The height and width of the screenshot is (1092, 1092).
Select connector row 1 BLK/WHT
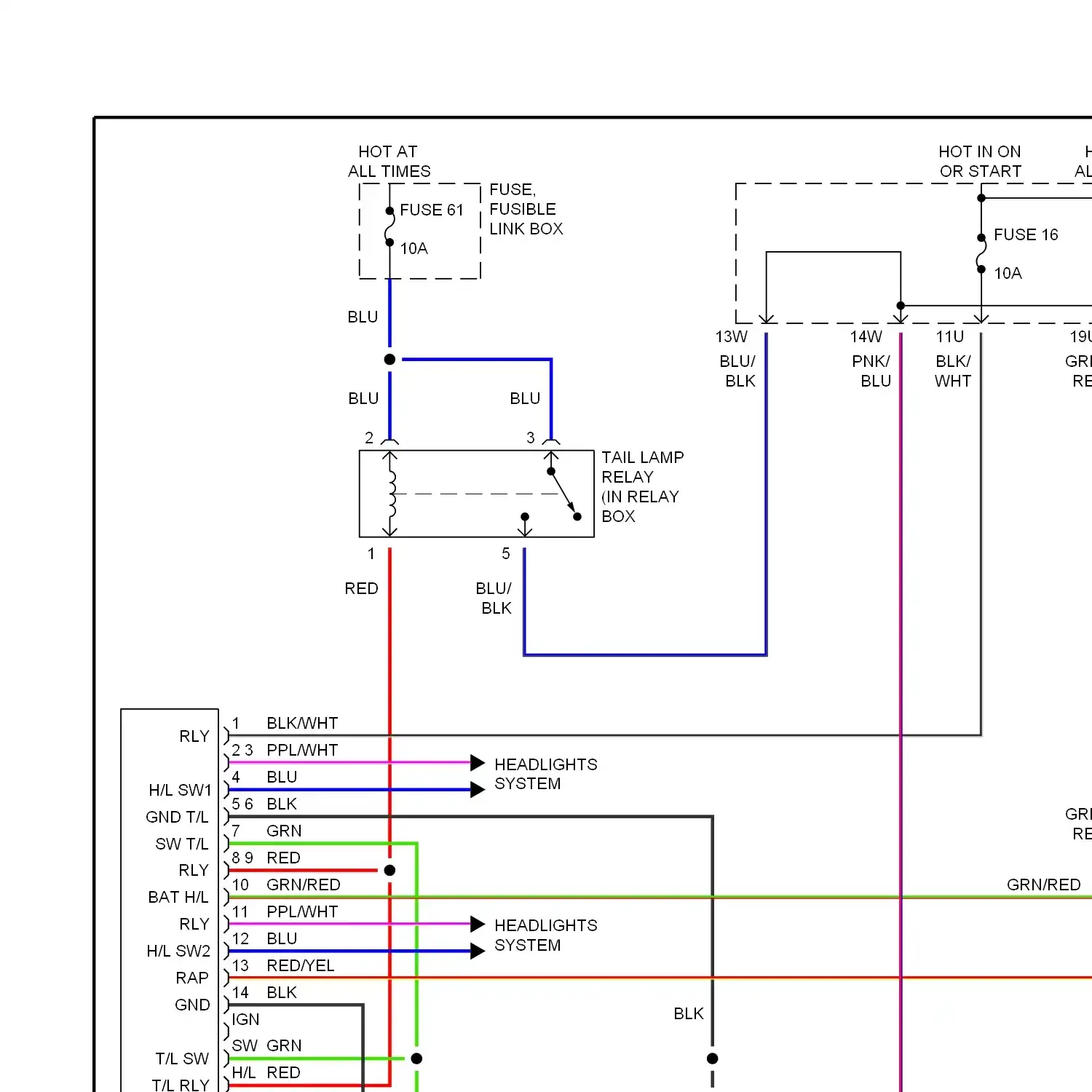pos(285,724)
